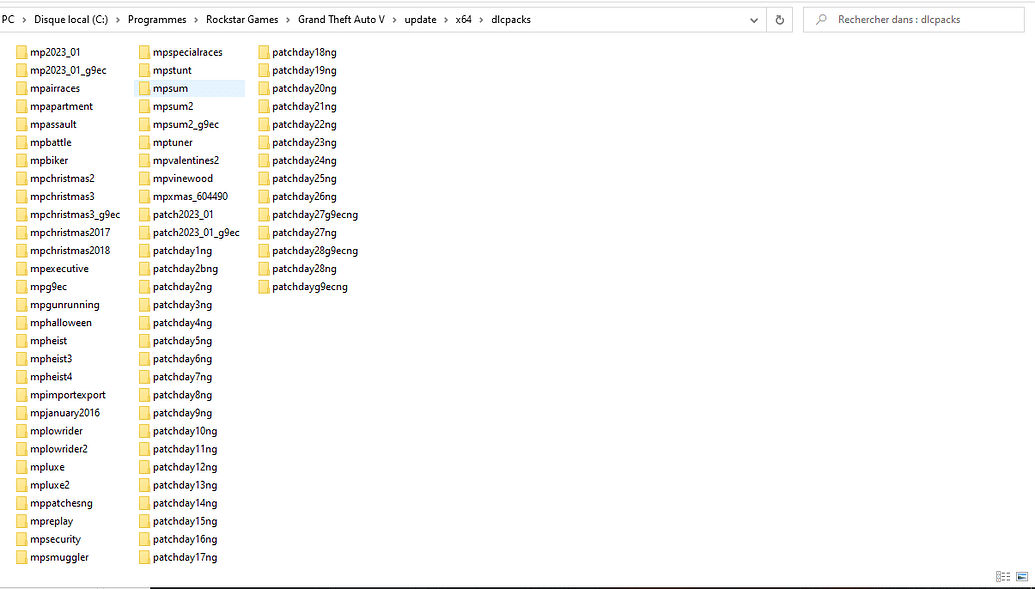The height and width of the screenshot is (589, 1035).
Task: Select the folder name 'mpvinewood'
Action: (x=183, y=178)
